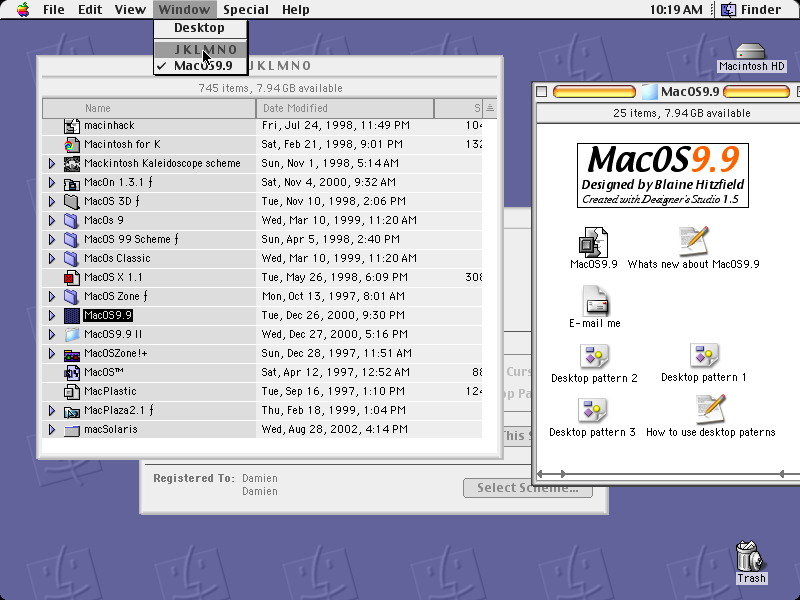
Task: Expand the MacOn 1.3.1 ƒ disclosure triangle
Action: point(52,183)
